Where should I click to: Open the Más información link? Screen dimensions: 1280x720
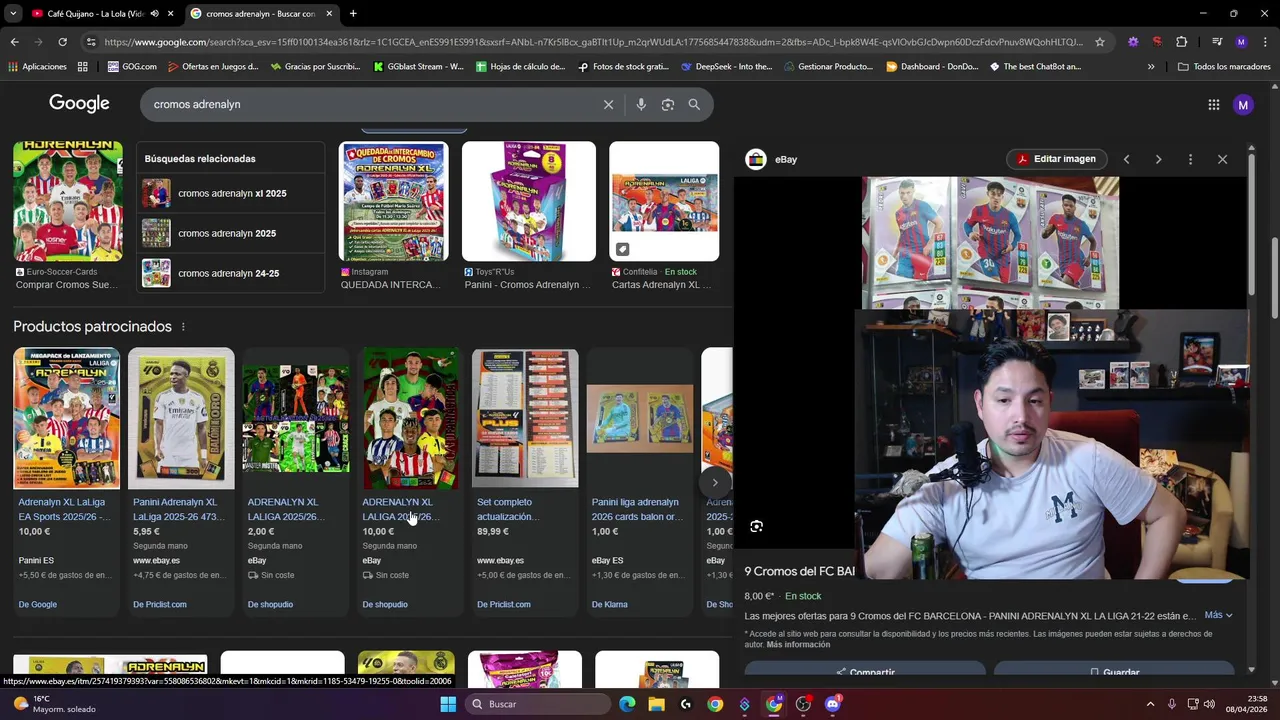pos(798,645)
